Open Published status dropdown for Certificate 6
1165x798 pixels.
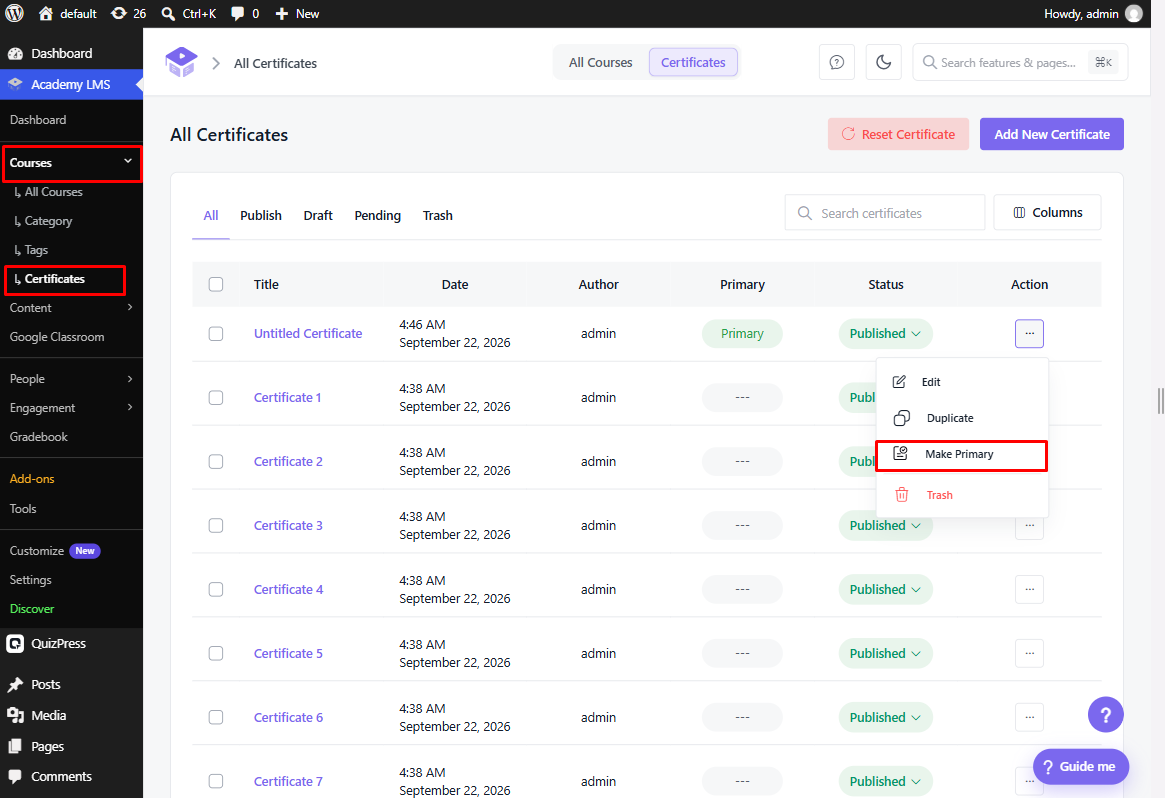886,717
